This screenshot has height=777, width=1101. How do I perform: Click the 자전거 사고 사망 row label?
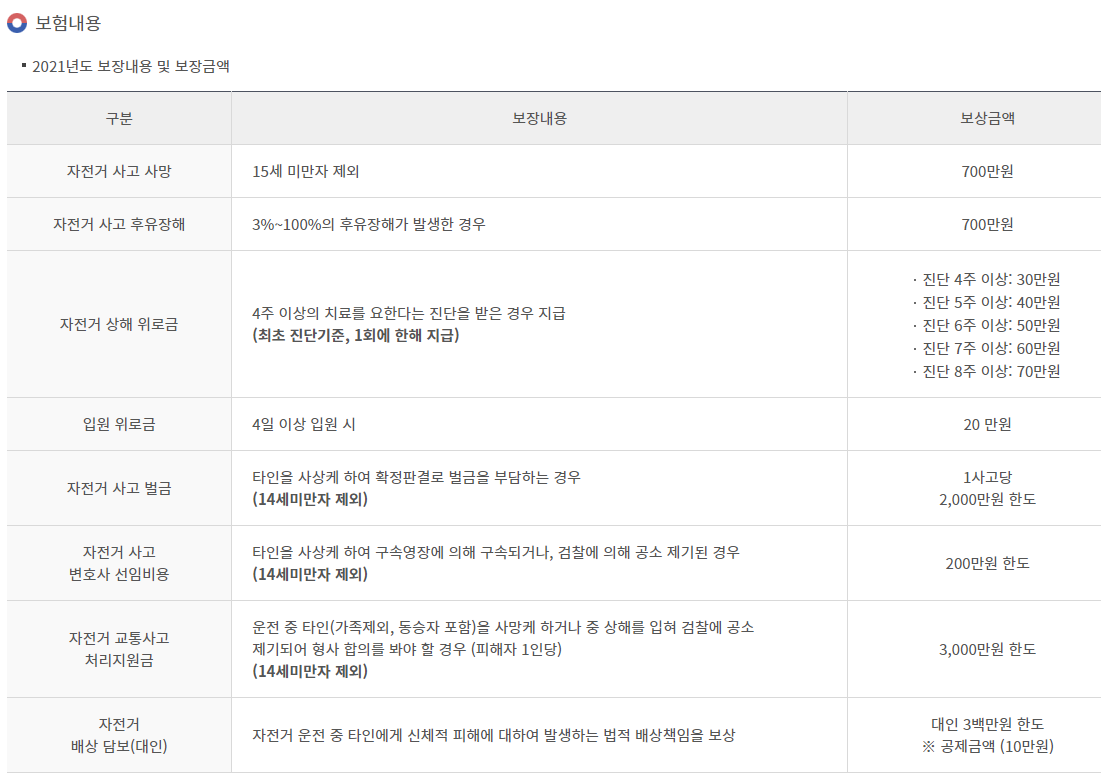[x=119, y=171]
